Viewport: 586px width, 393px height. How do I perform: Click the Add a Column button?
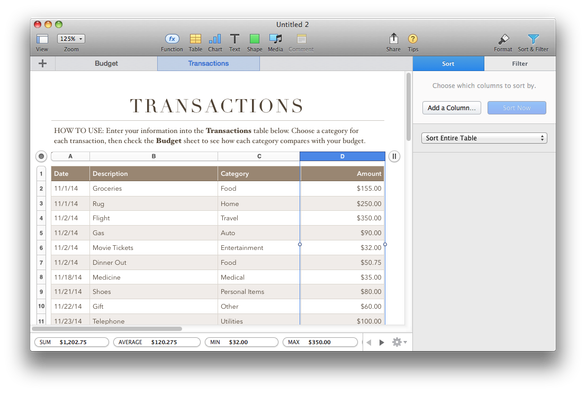click(451, 108)
